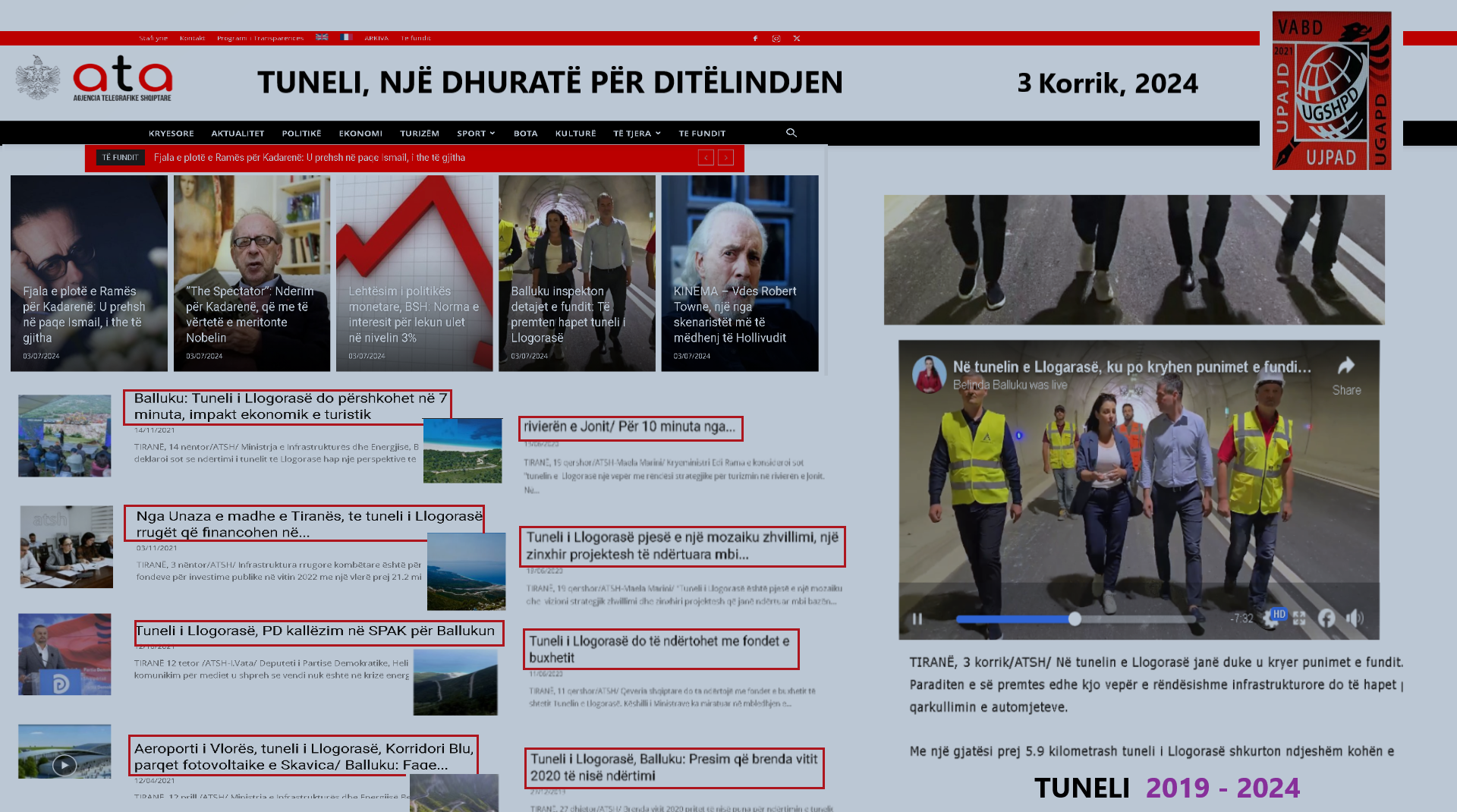Open the POLITIKË menu item

point(301,134)
